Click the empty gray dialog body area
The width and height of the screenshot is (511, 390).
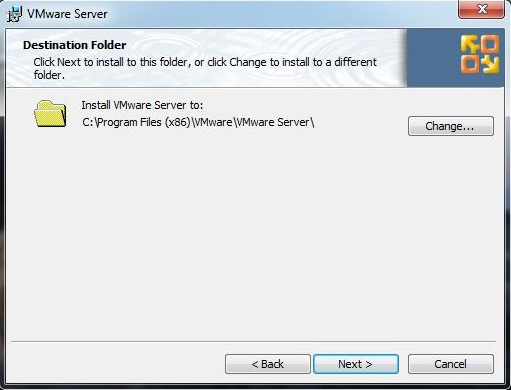pyautogui.click(x=255, y=233)
